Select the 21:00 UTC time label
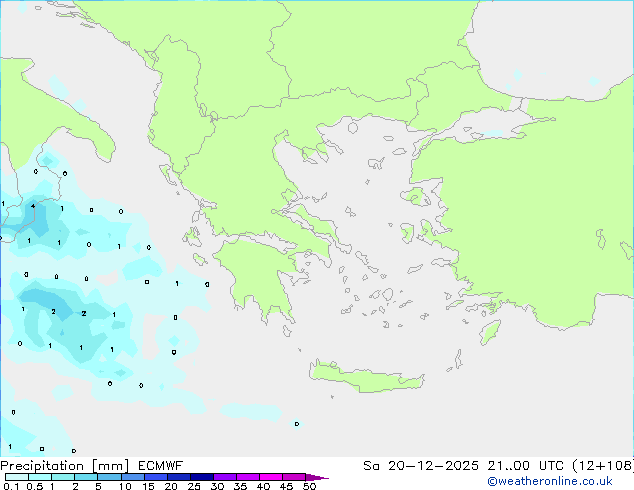Screen dimensions: 634x490 pyautogui.click(x=525, y=466)
